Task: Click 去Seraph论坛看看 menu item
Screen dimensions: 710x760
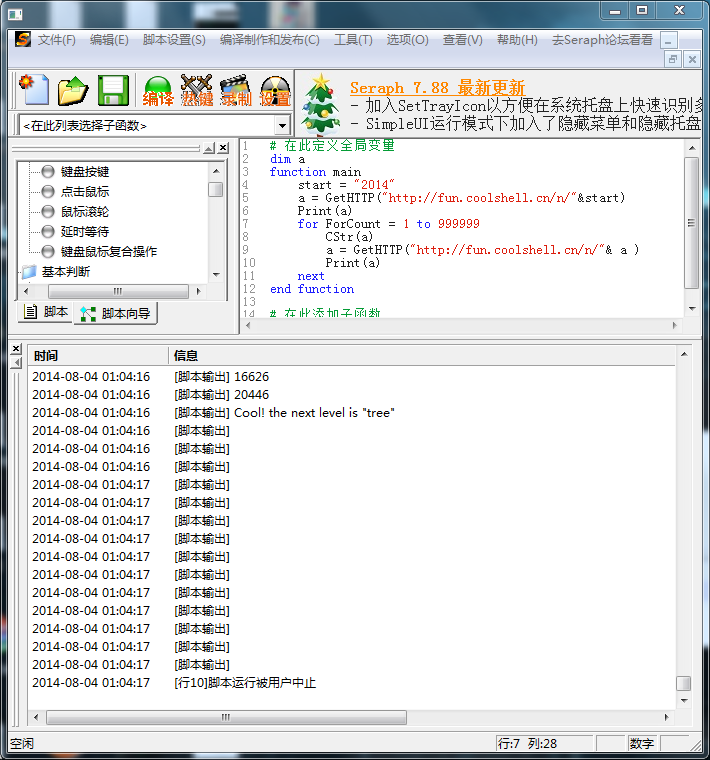Action: coord(602,40)
